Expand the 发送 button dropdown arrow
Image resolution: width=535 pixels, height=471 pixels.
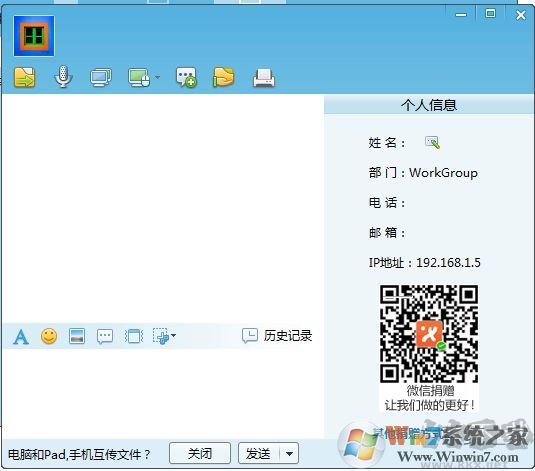[x=289, y=454]
